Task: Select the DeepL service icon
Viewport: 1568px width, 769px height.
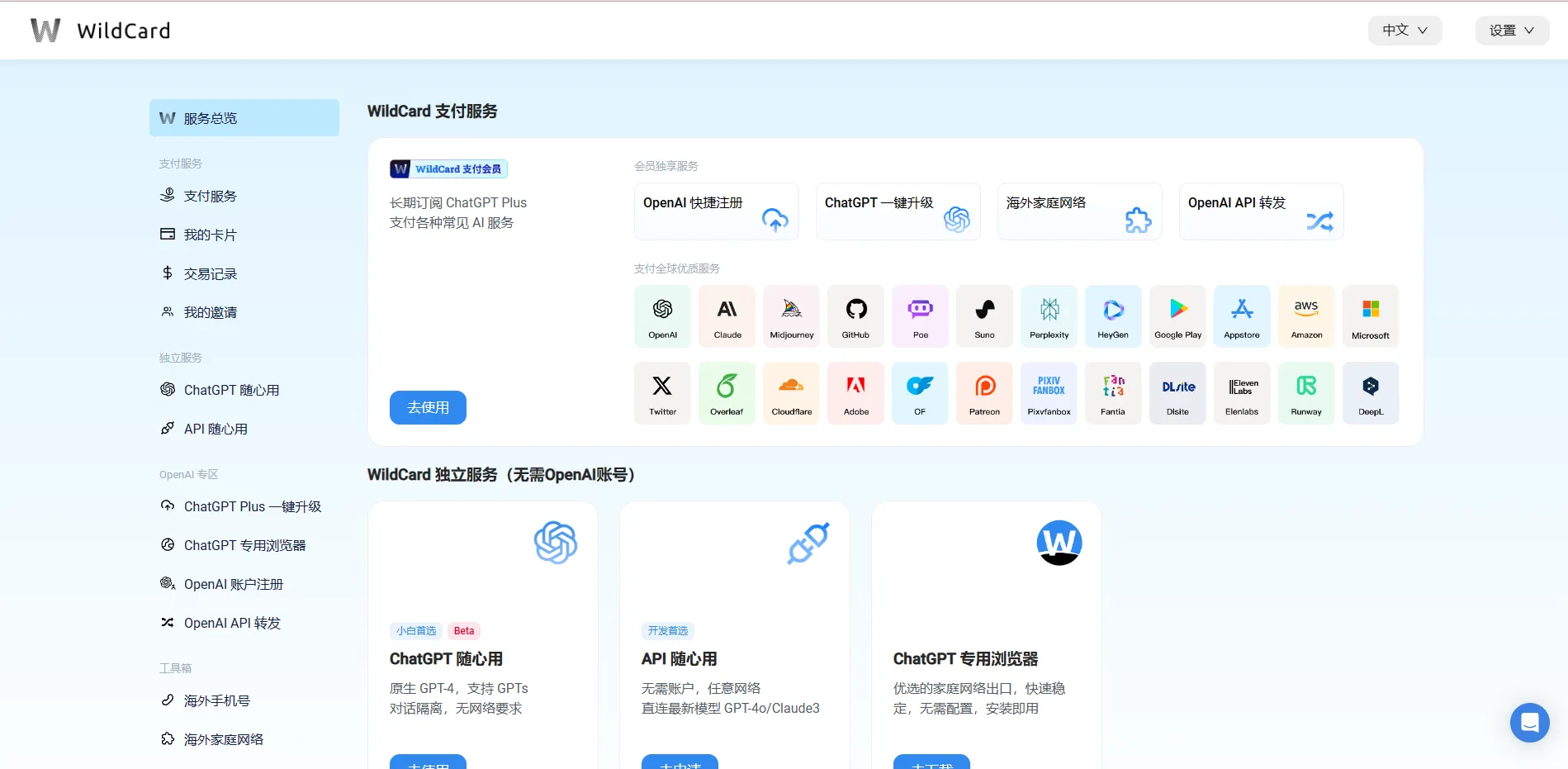Action: tap(1371, 393)
